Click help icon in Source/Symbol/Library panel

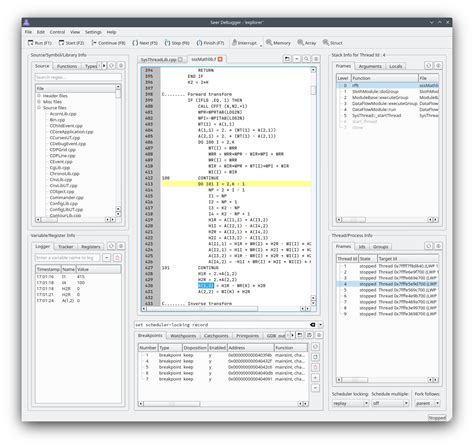pyautogui.click(x=121, y=66)
